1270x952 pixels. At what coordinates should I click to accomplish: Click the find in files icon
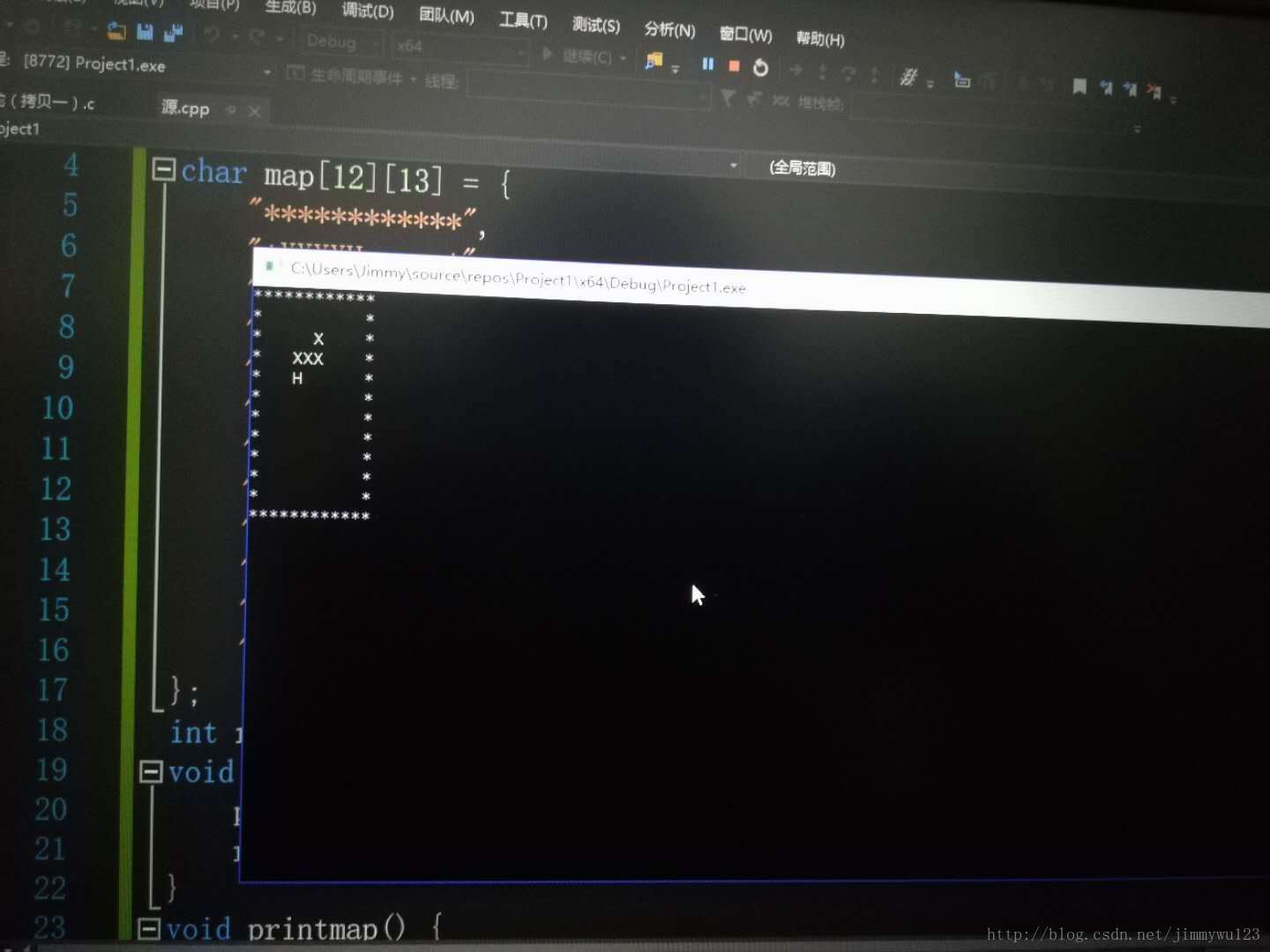coord(654,61)
